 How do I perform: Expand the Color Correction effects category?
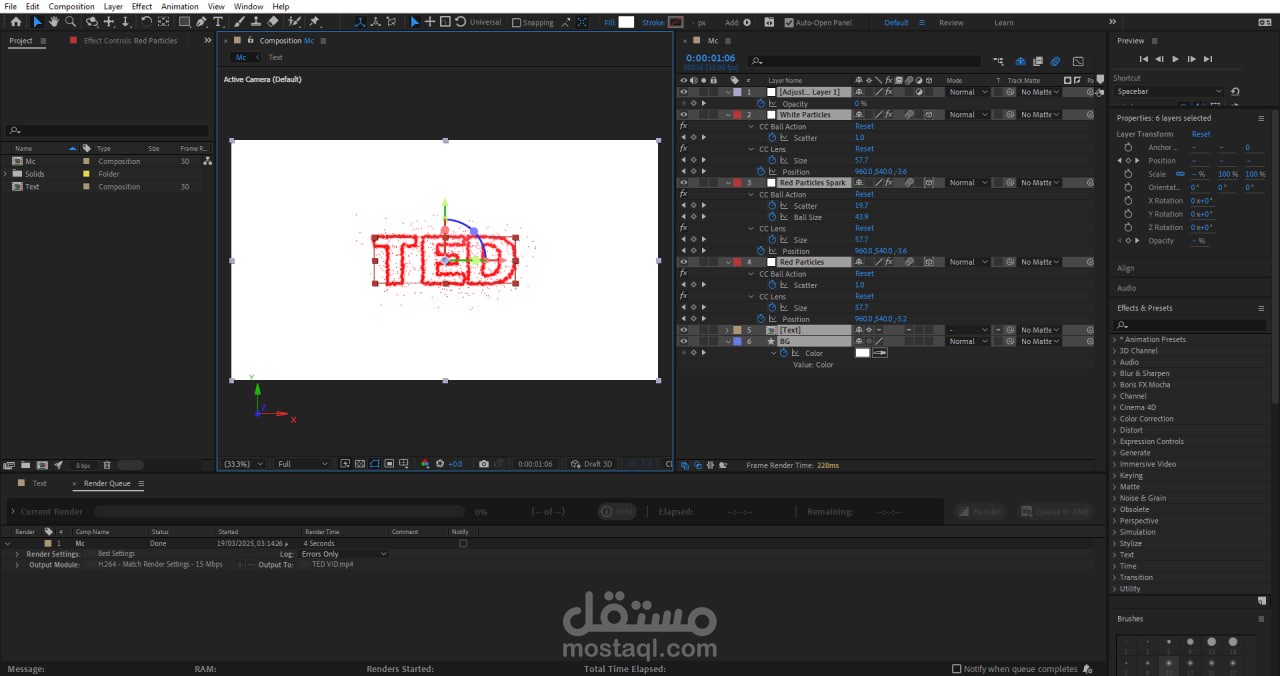[x=1115, y=419]
